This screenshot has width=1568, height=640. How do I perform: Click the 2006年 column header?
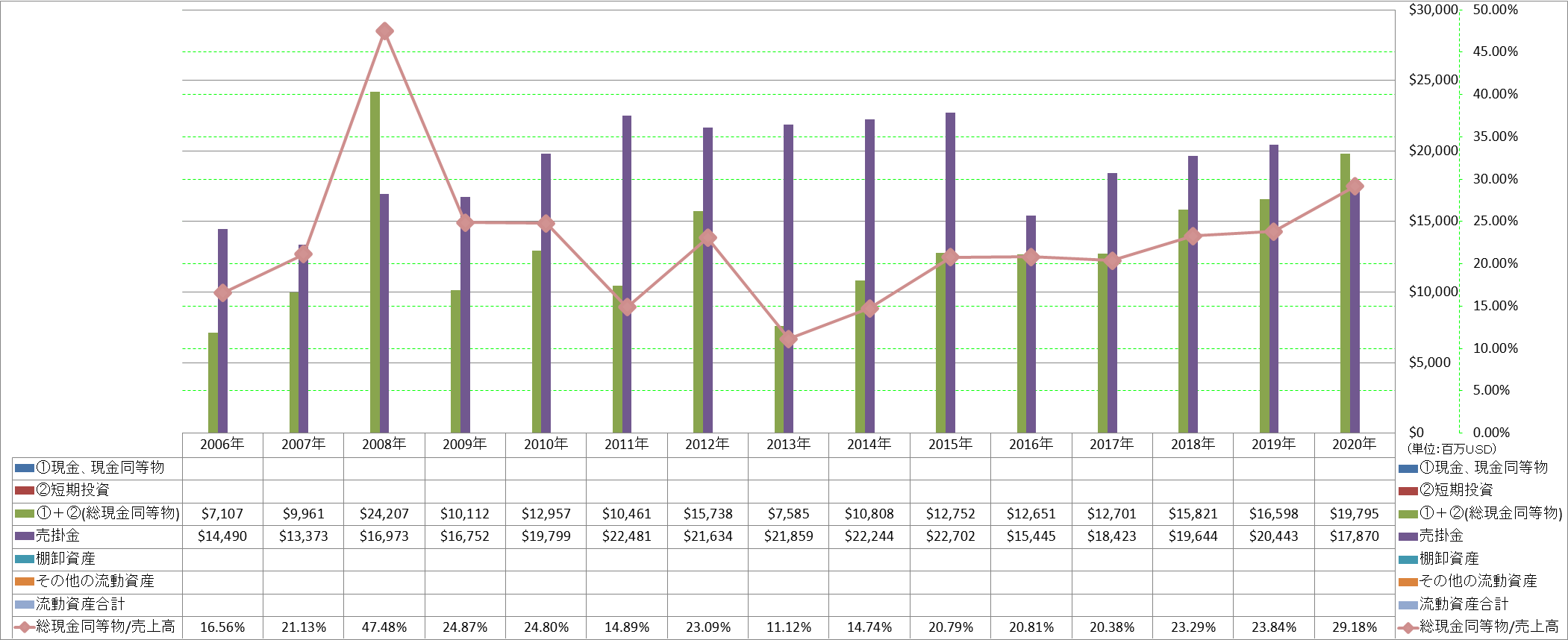(x=222, y=445)
